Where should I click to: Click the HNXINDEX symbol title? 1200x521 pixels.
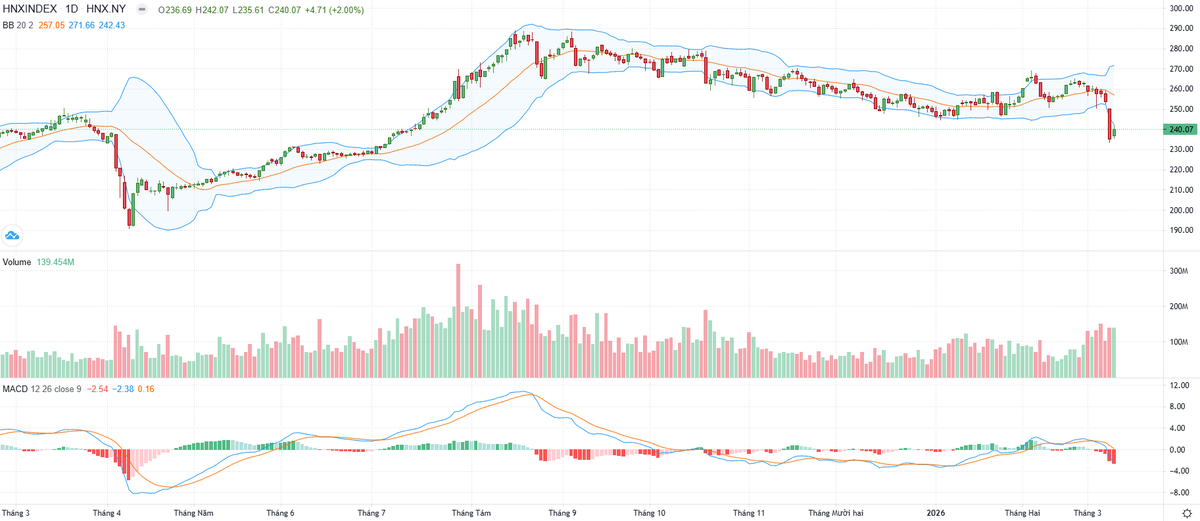pos(29,9)
